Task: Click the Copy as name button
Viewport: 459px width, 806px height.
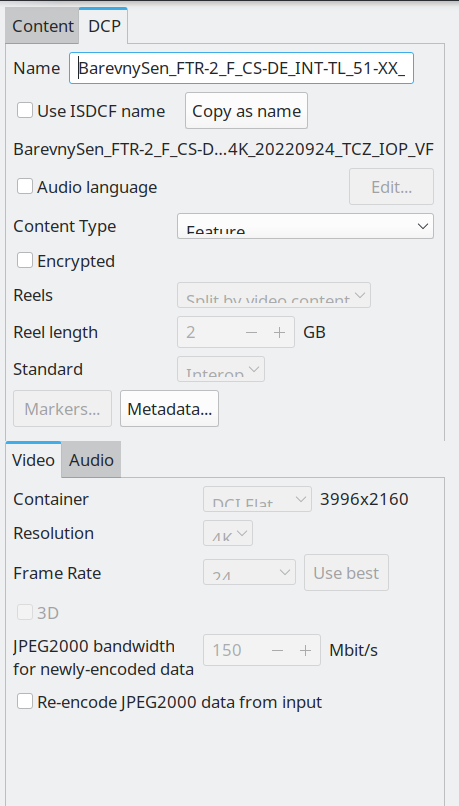Action: [247, 111]
